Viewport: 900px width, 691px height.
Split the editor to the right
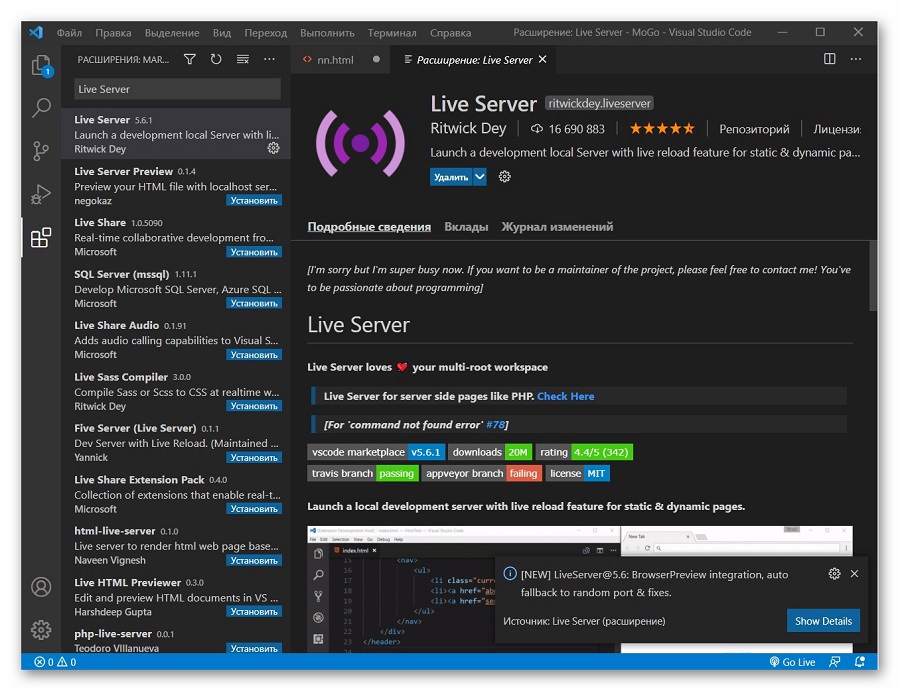pyautogui.click(x=829, y=59)
